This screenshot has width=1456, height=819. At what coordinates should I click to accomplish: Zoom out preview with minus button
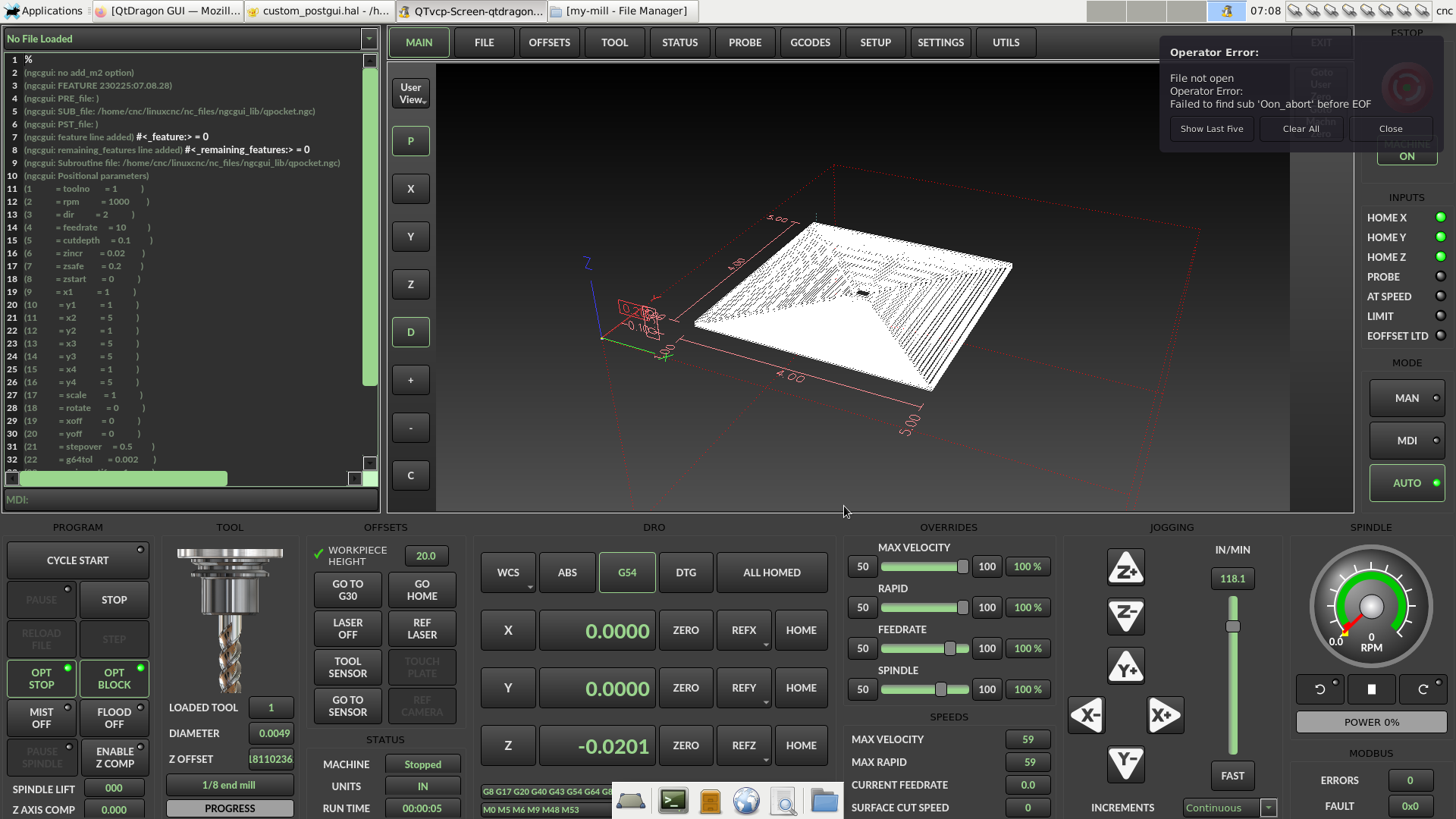click(x=411, y=428)
